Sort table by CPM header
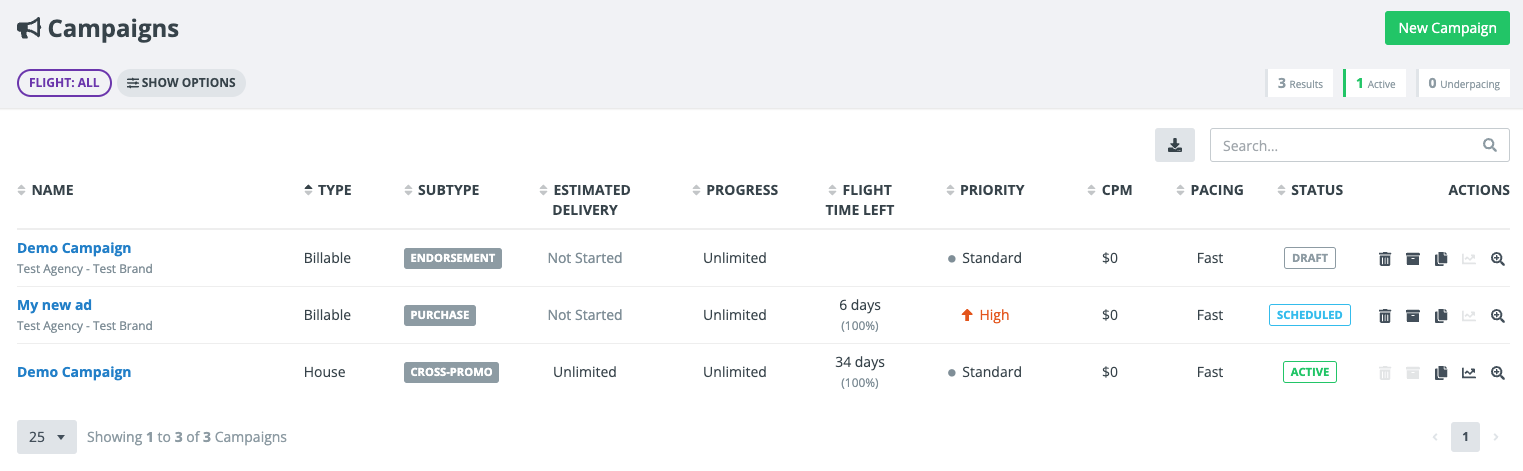This screenshot has height=471, width=1523. coord(1116,190)
